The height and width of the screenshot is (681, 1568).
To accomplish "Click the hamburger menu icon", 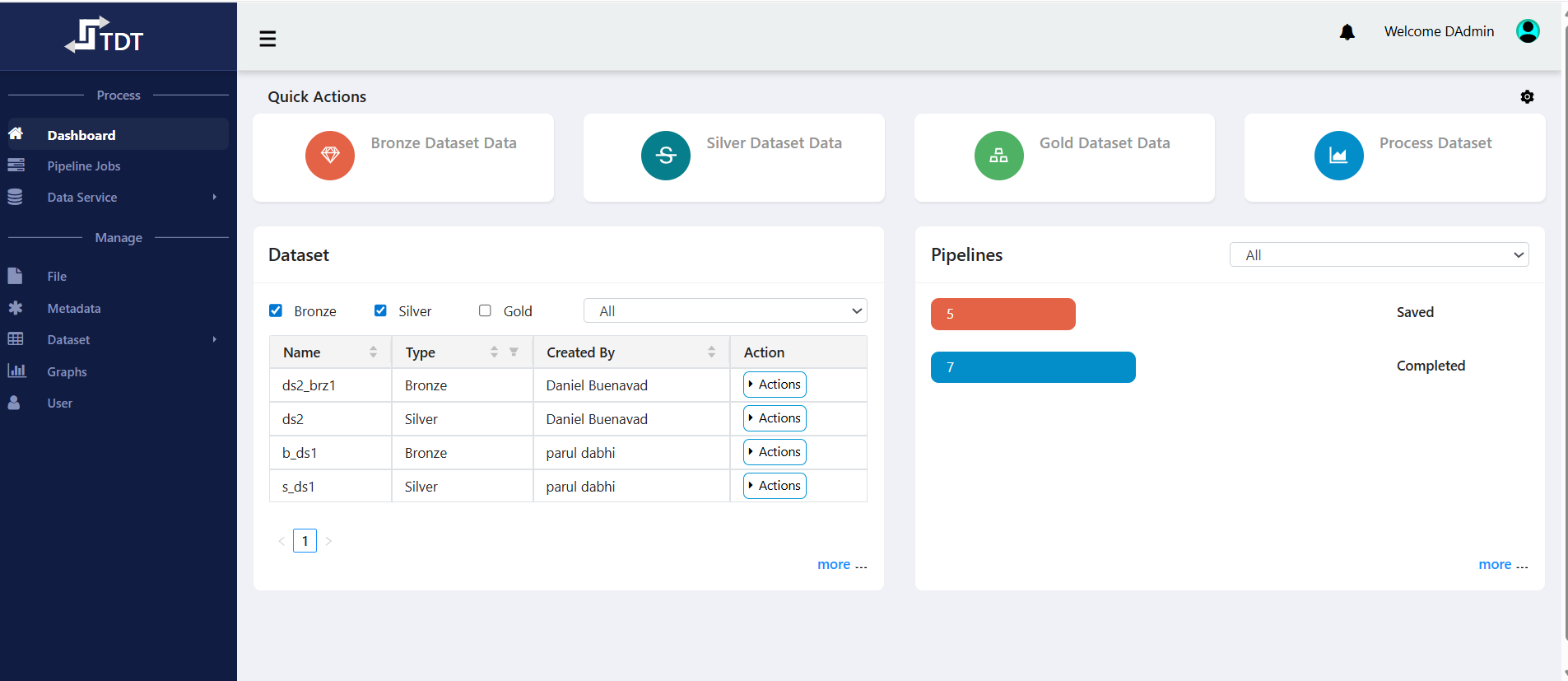I will pos(268,39).
